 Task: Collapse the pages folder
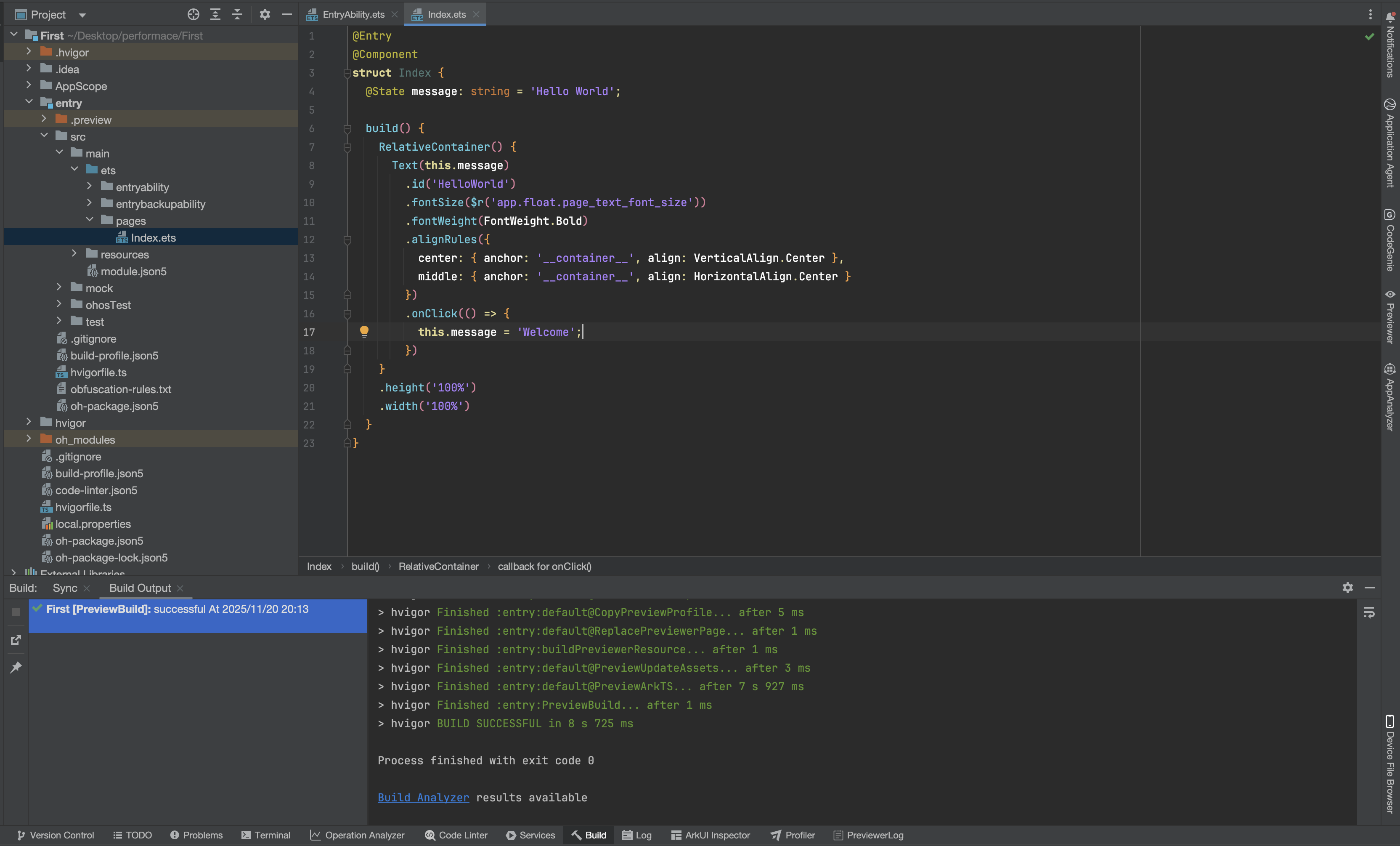coord(89,220)
